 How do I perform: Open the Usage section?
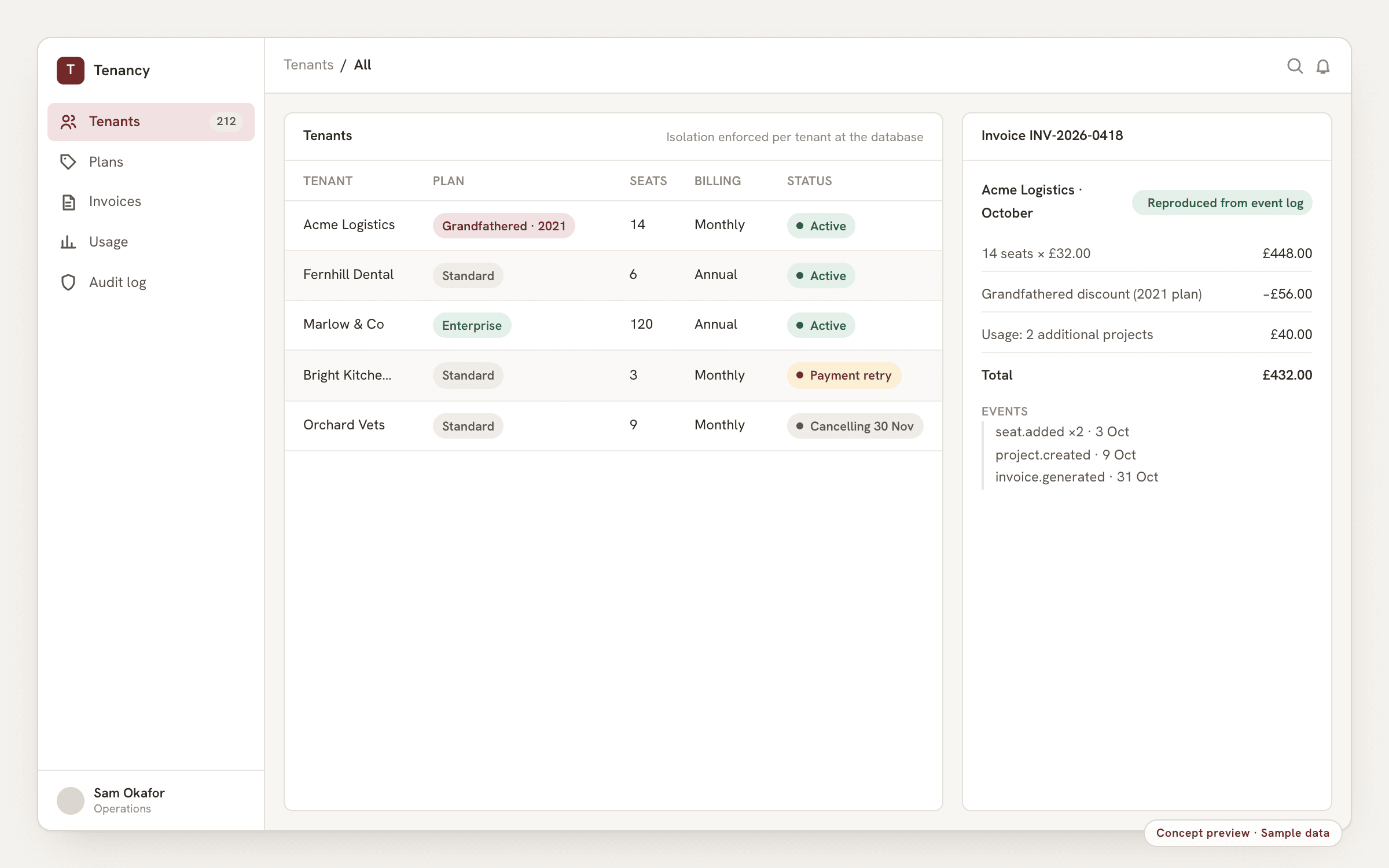[x=151, y=242]
